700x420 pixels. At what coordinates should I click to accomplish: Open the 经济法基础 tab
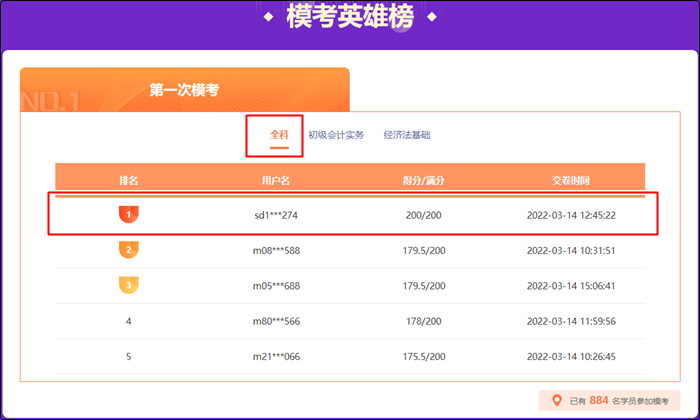coord(407,135)
